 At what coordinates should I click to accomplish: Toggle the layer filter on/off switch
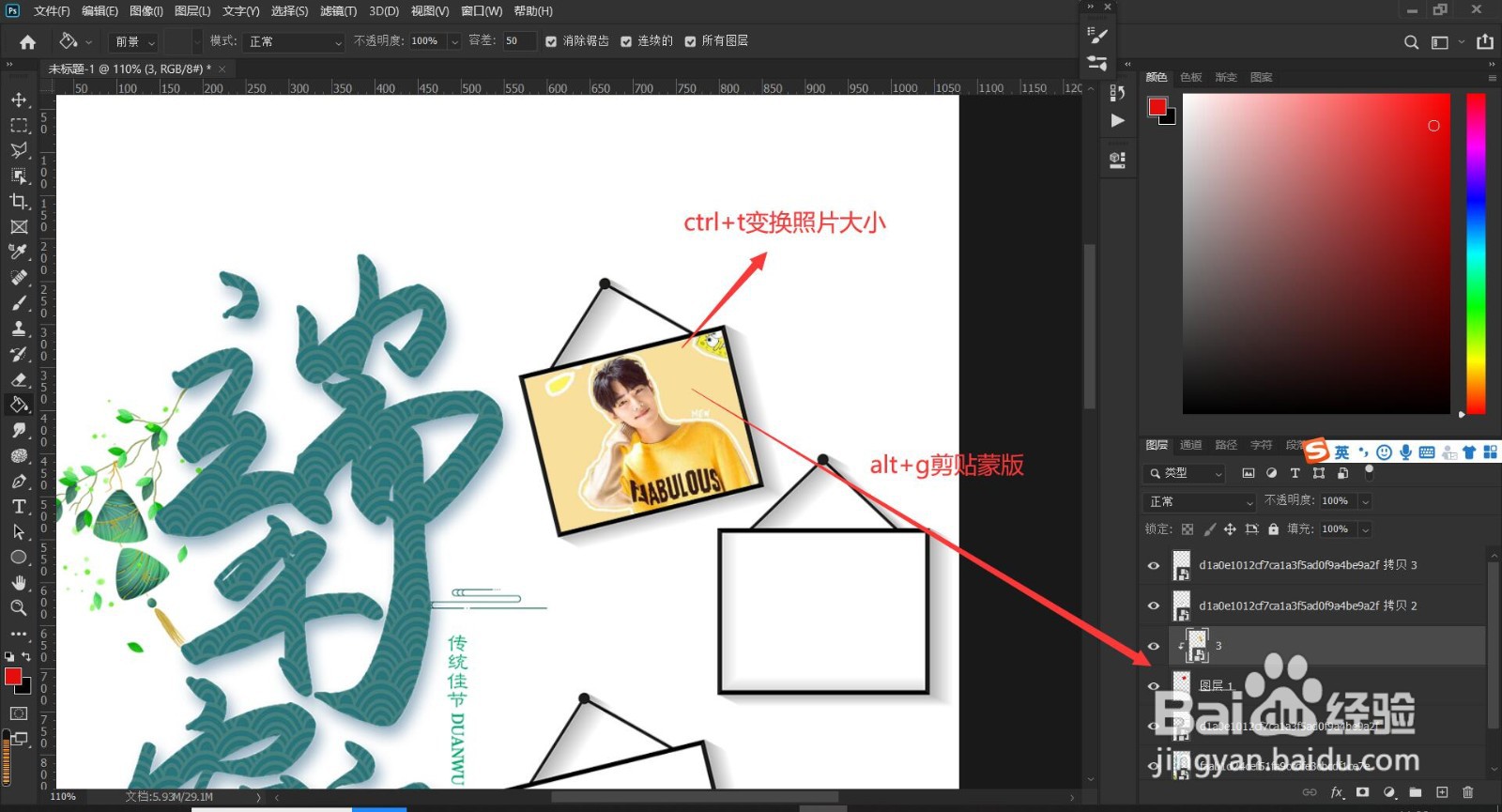click(1369, 471)
